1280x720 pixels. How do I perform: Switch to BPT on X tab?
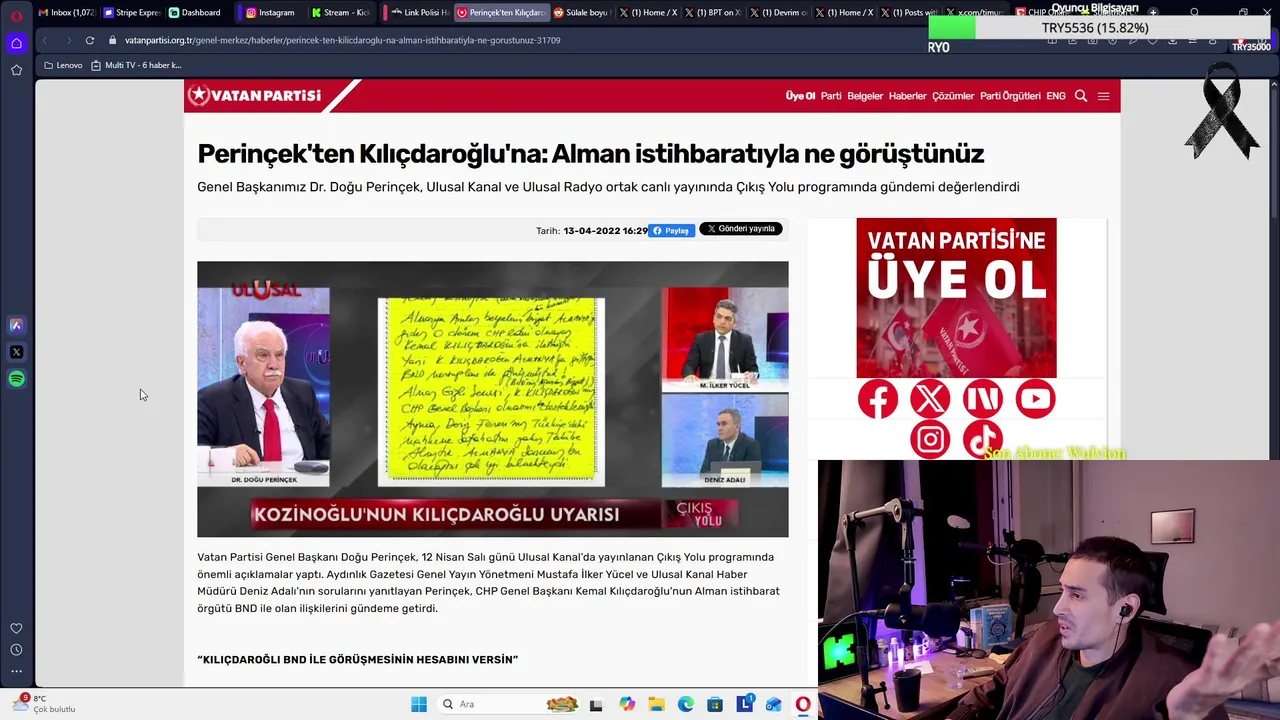714,12
